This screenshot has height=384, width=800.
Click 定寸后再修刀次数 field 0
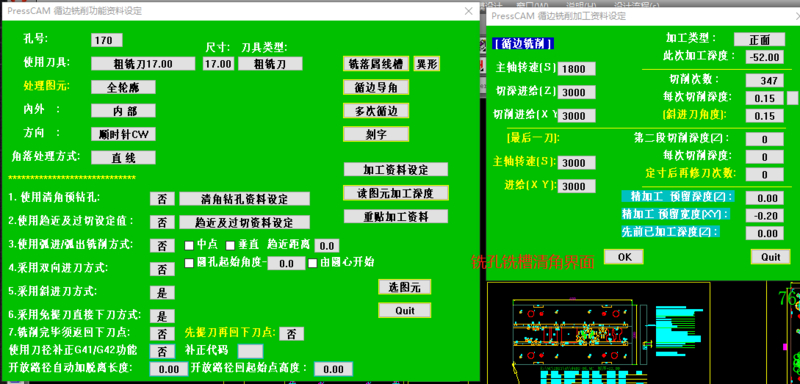pyautogui.click(x=765, y=174)
